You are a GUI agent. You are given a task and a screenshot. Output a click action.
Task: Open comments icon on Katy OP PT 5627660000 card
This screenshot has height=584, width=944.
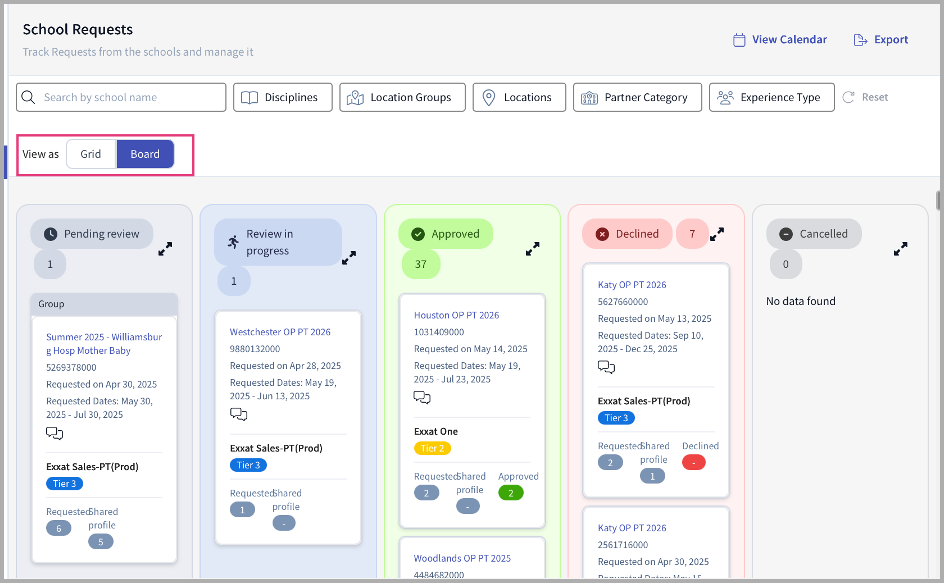[x=606, y=367]
